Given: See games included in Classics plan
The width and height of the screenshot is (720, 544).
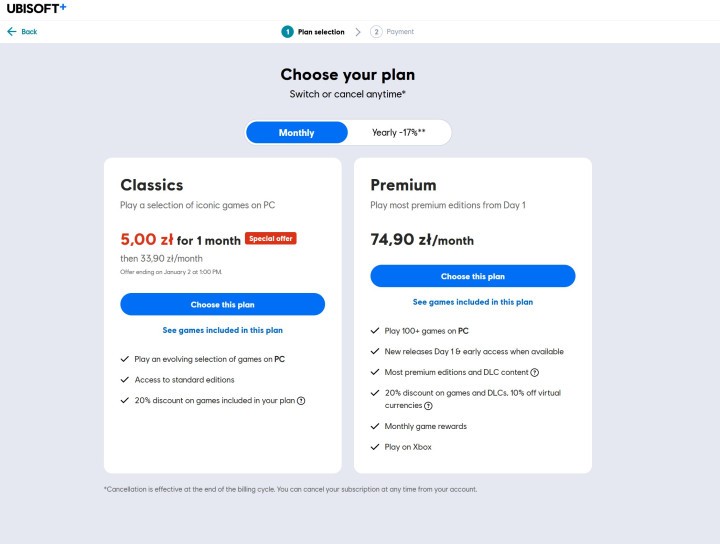Looking at the screenshot, I should pyautogui.click(x=223, y=330).
